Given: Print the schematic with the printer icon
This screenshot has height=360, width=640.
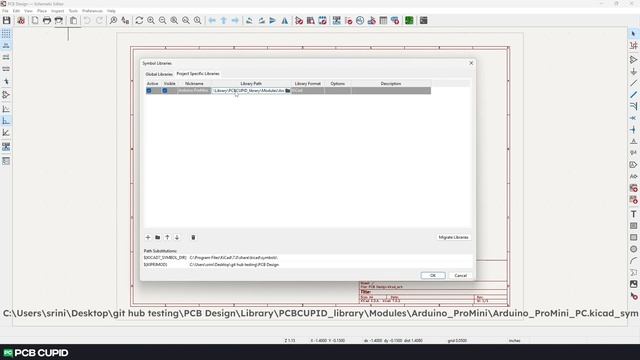Looking at the screenshot, I should point(47,20).
